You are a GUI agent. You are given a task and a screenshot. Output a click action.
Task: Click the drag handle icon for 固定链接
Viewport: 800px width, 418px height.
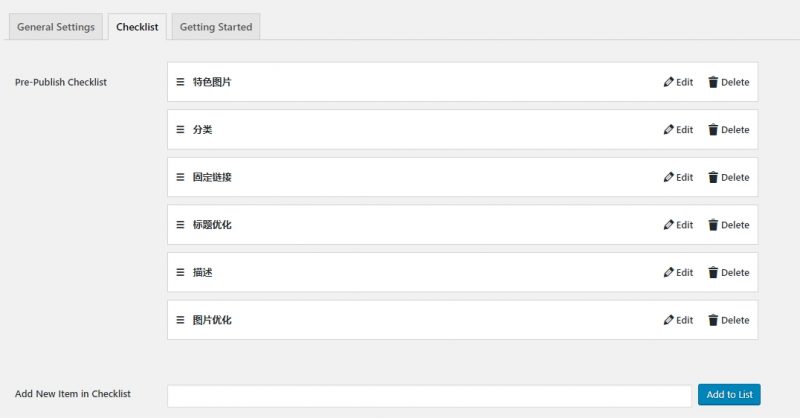[x=180, y=177]
